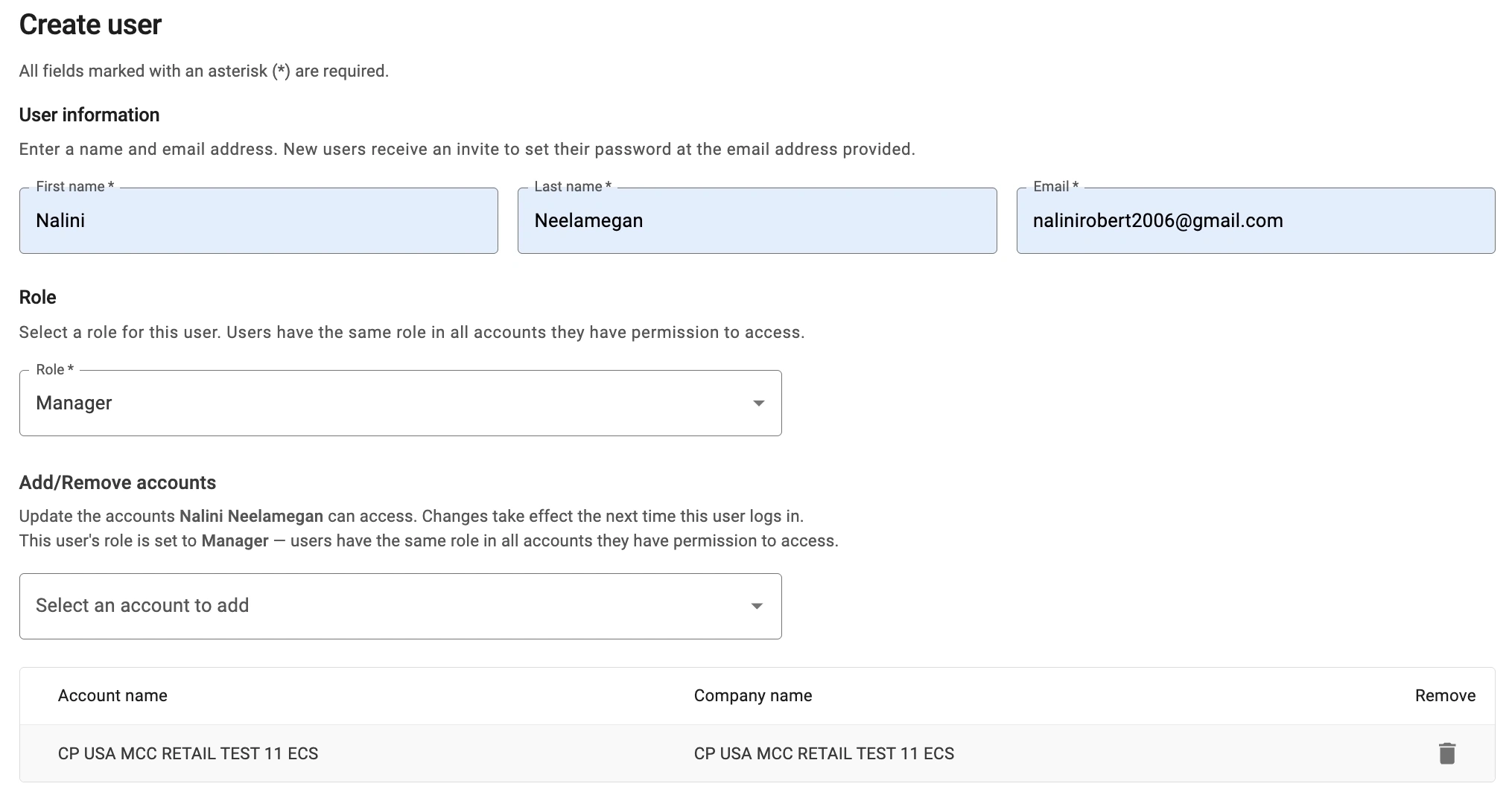The width and height of the screenshot is (1512, 798).
Task: Select the account name cell in table row
Action: [x=188, y=753]
